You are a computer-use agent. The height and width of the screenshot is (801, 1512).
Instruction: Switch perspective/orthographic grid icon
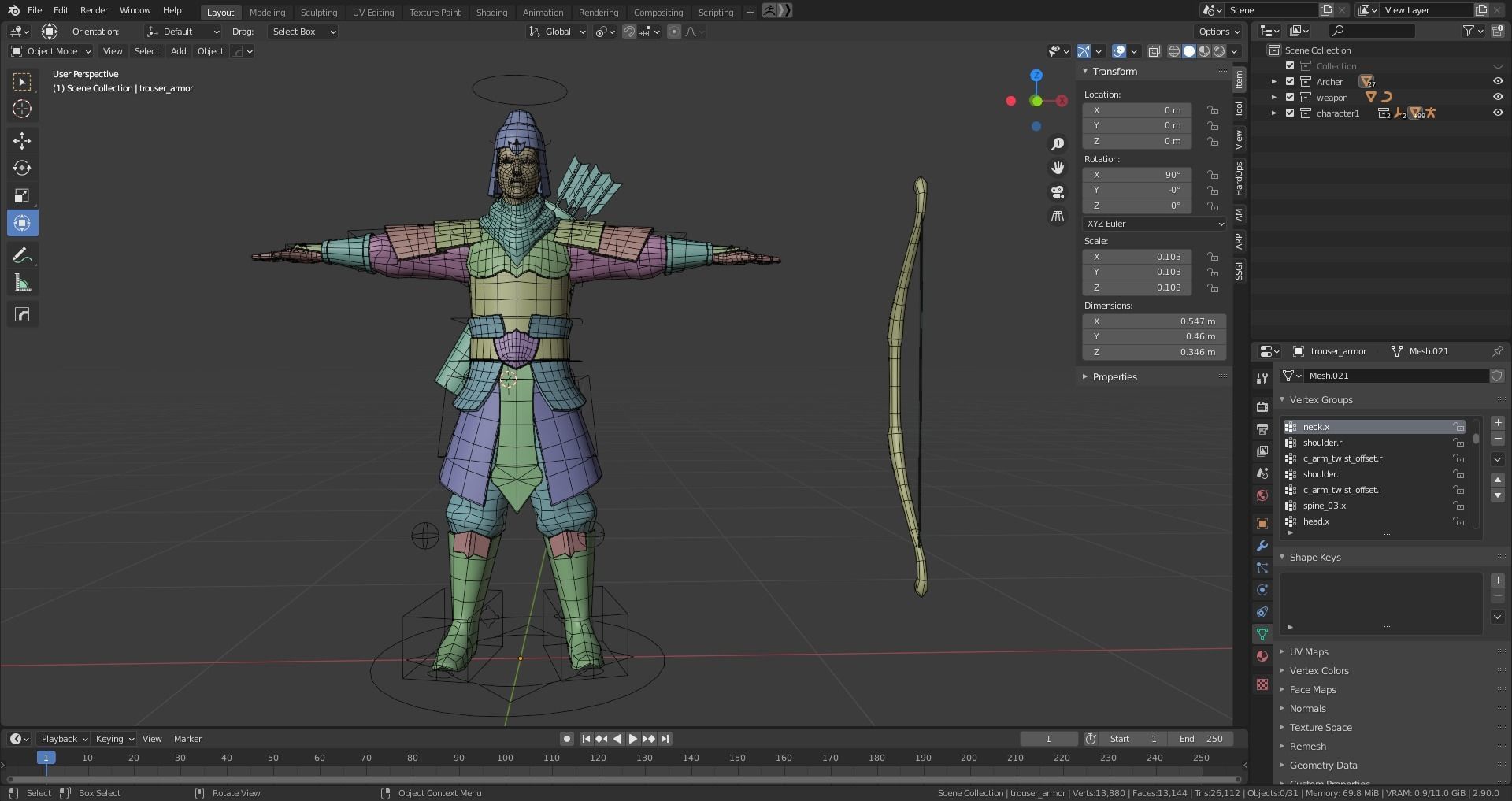pos(1058,216)
